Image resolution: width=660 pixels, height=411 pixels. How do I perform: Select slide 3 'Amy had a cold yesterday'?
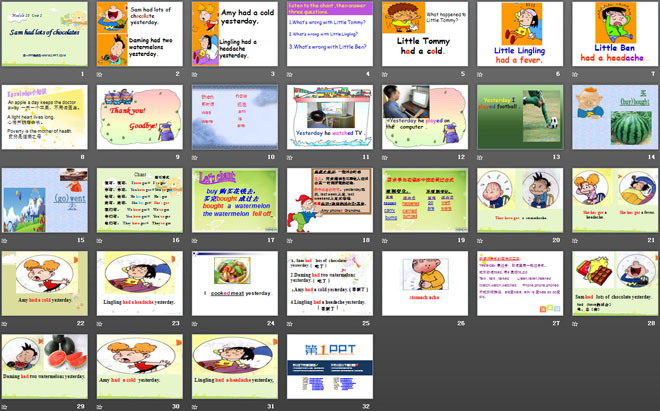click(235, 34)
